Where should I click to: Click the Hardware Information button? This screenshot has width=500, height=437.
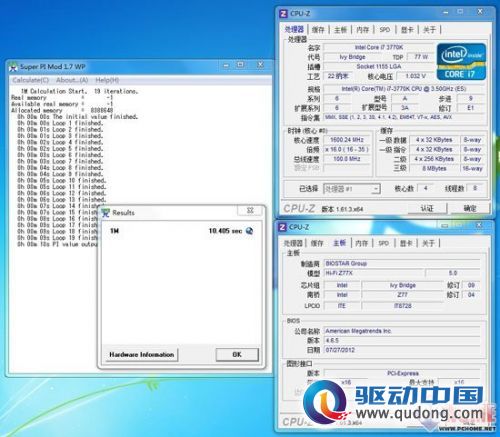pyautogui.click(x=142, y=355)
